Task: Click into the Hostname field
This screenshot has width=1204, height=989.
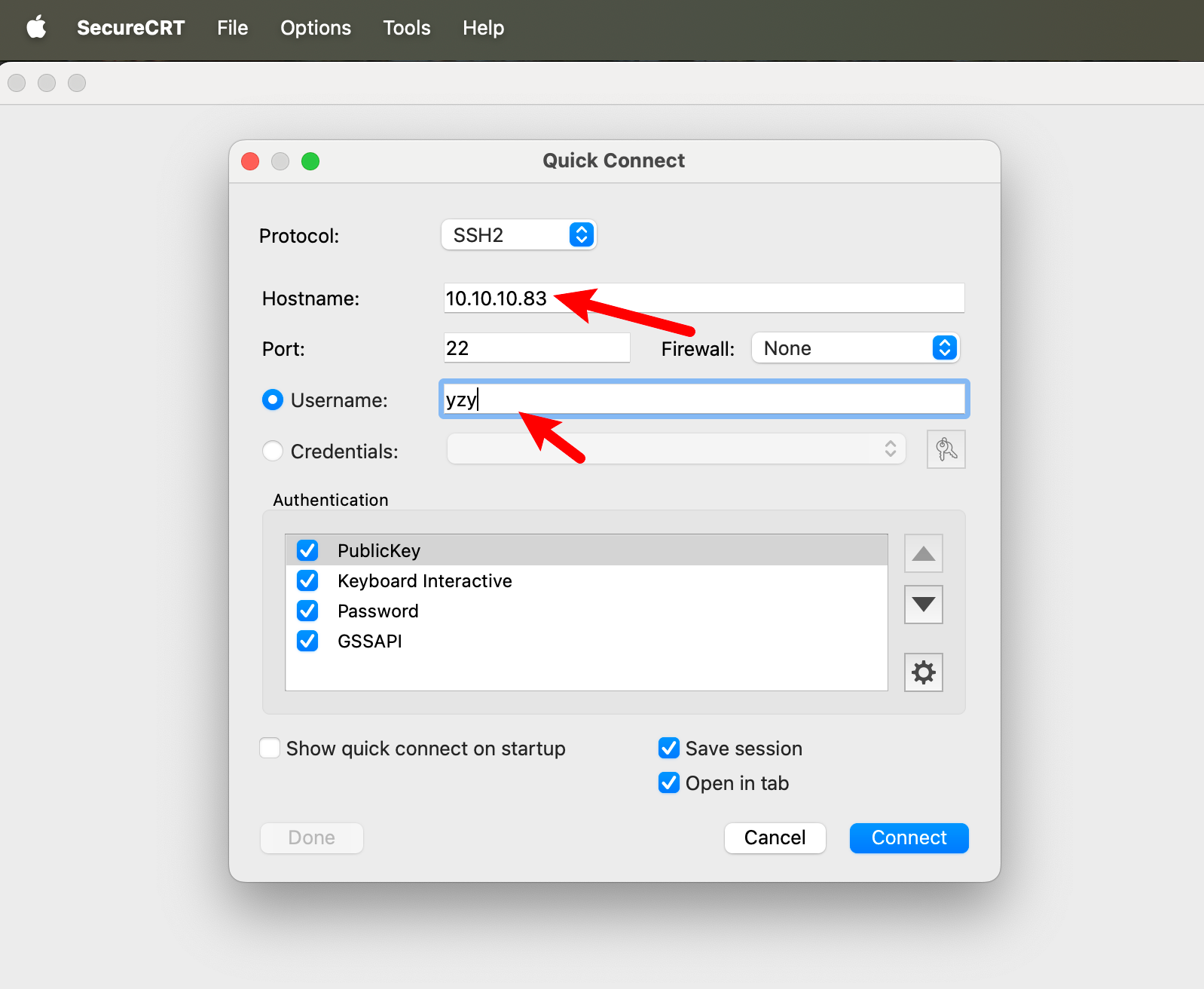Action: click(x=704, y=298)
